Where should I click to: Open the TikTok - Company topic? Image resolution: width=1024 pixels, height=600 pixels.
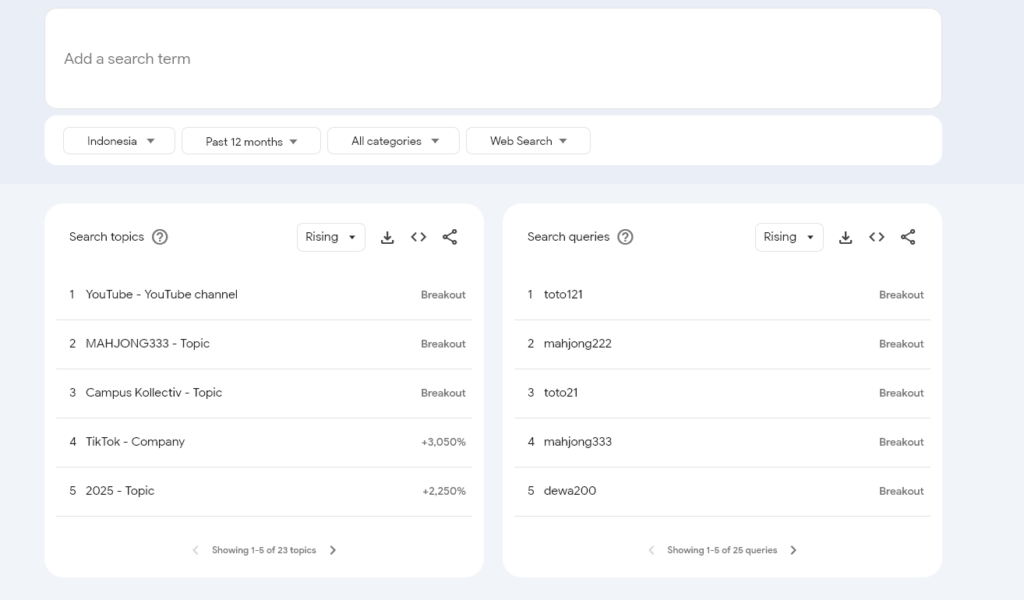(x=135, y=442)
